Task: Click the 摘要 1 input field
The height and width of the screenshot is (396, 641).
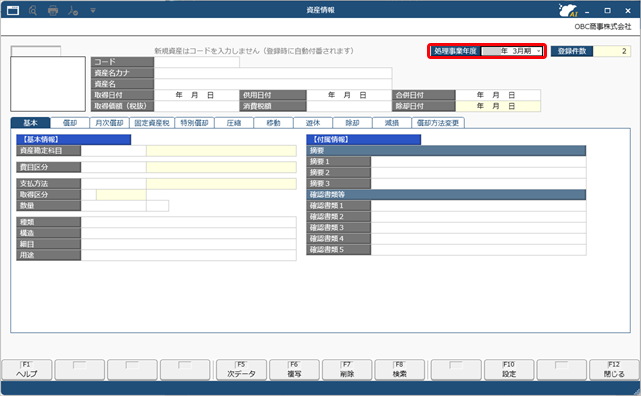Action: click(478, 161)
